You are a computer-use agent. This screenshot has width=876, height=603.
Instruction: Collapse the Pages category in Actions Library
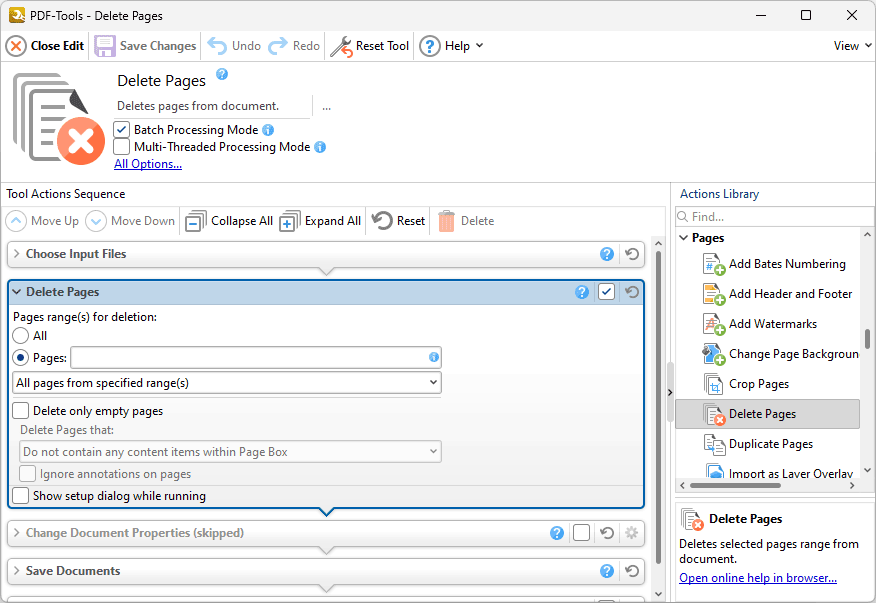click(684, 238)
